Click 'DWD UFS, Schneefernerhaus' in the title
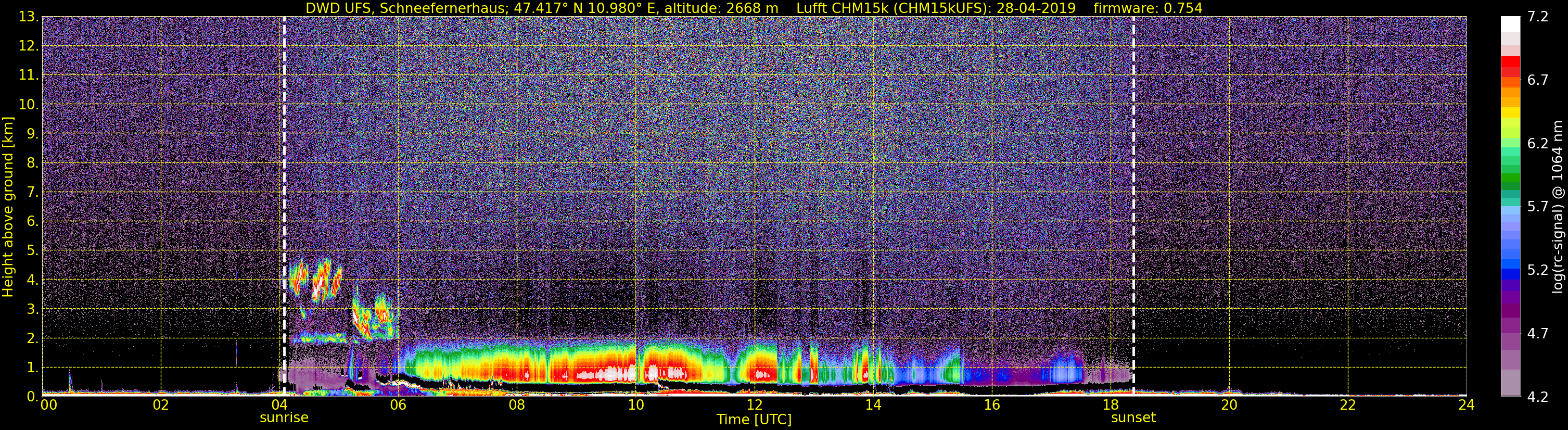 point(404,8)
